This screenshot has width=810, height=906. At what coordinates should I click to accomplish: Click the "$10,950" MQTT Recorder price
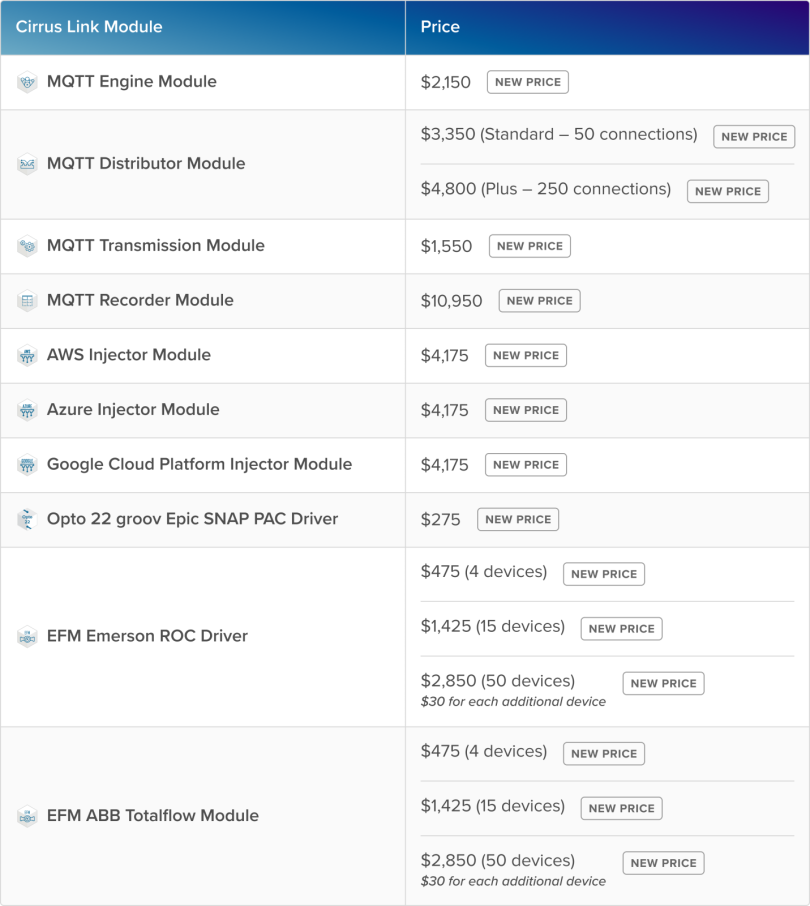(452, 301)
